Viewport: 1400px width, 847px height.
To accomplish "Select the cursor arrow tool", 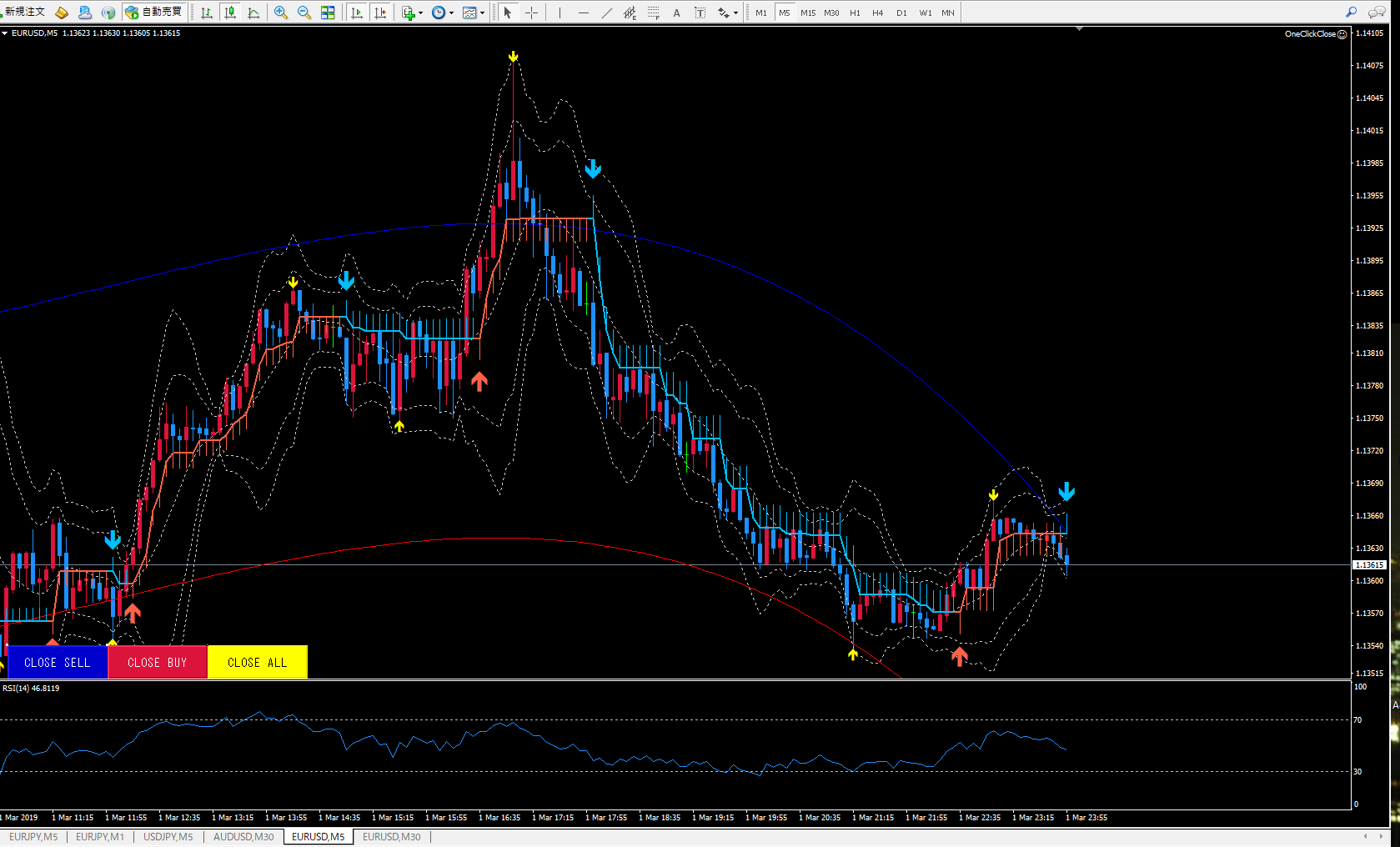I will (x=507, y=13).
